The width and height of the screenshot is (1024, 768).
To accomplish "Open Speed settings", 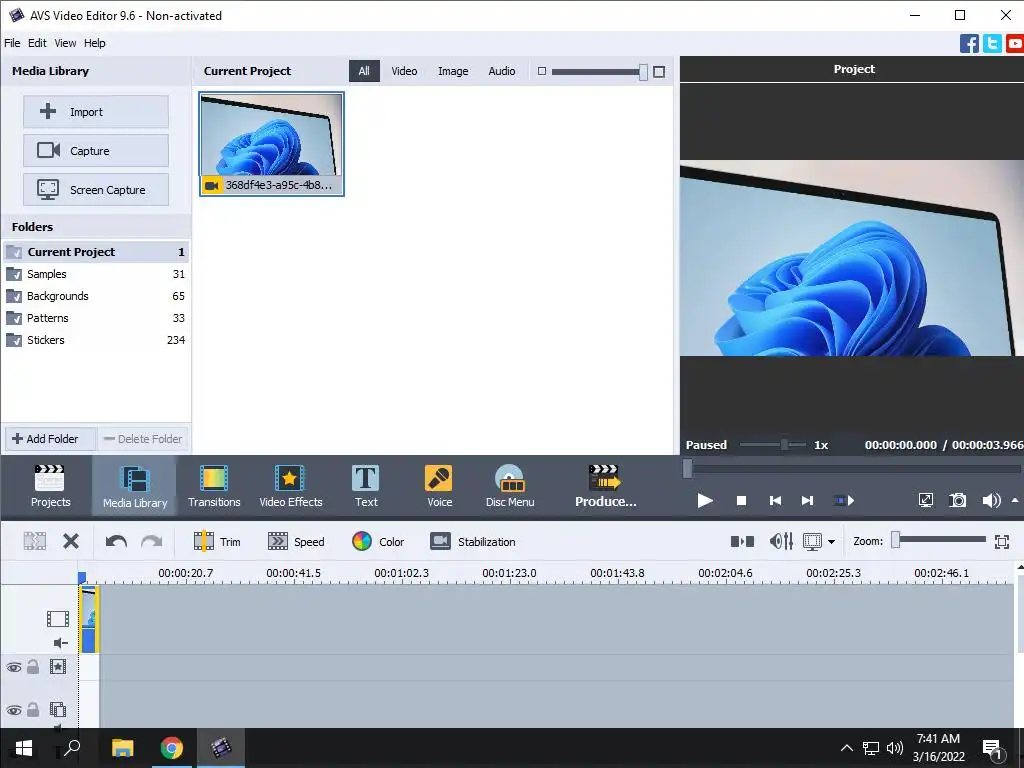I will pos(296,541).
